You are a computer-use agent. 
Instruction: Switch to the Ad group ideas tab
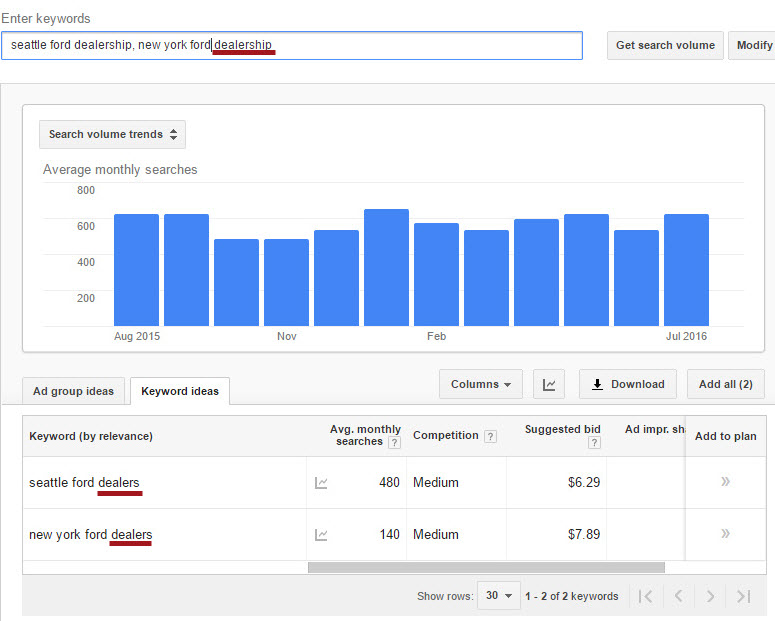73,391
